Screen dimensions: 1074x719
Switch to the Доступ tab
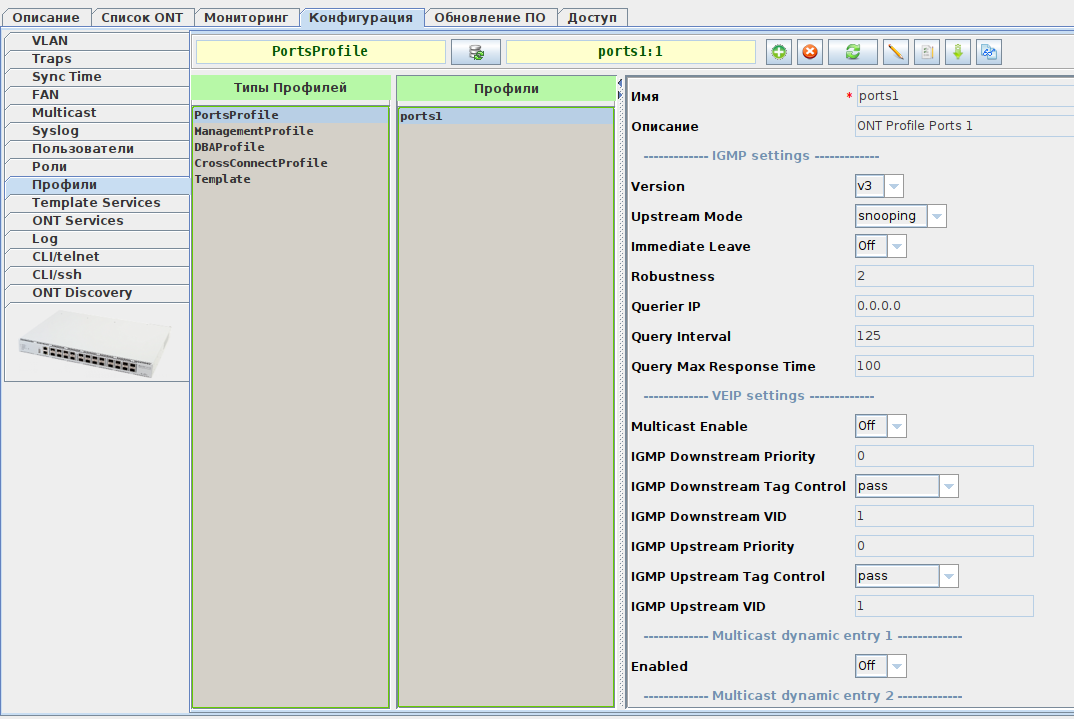point(592,18)
